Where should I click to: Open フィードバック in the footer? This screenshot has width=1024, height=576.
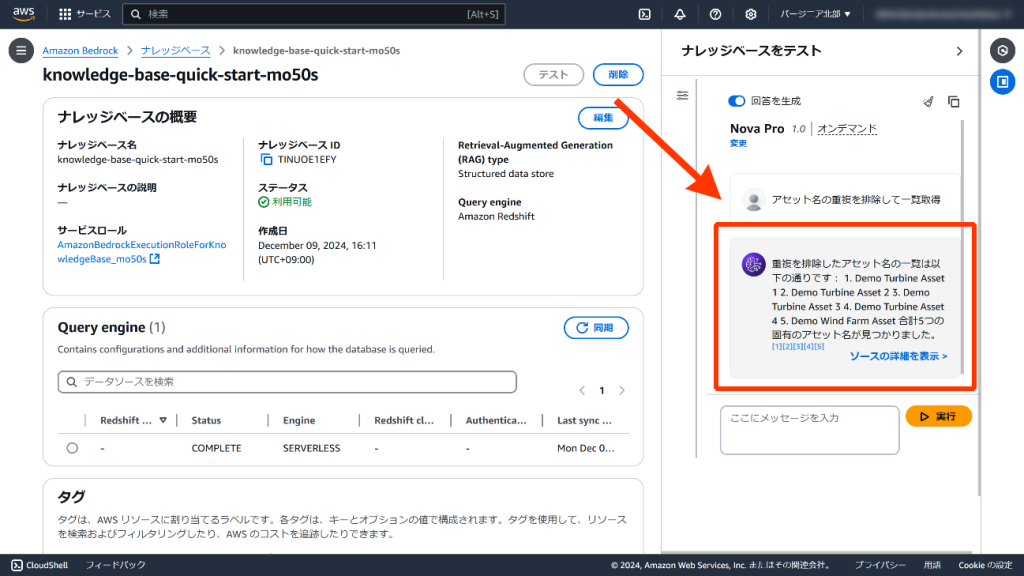point(116,565)
